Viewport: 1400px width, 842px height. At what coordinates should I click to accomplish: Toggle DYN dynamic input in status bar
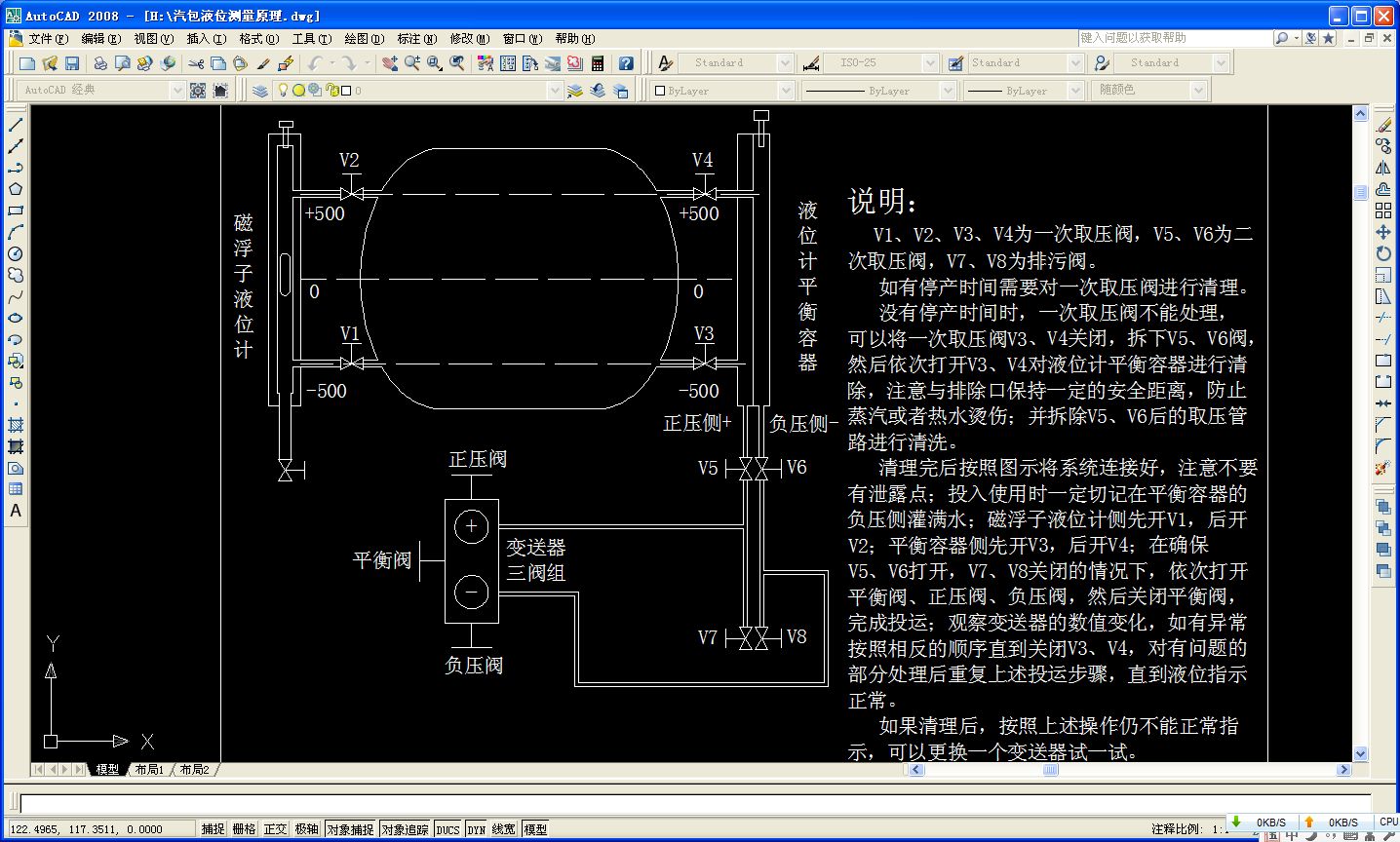pyautogui.click(x=476, y=829)
